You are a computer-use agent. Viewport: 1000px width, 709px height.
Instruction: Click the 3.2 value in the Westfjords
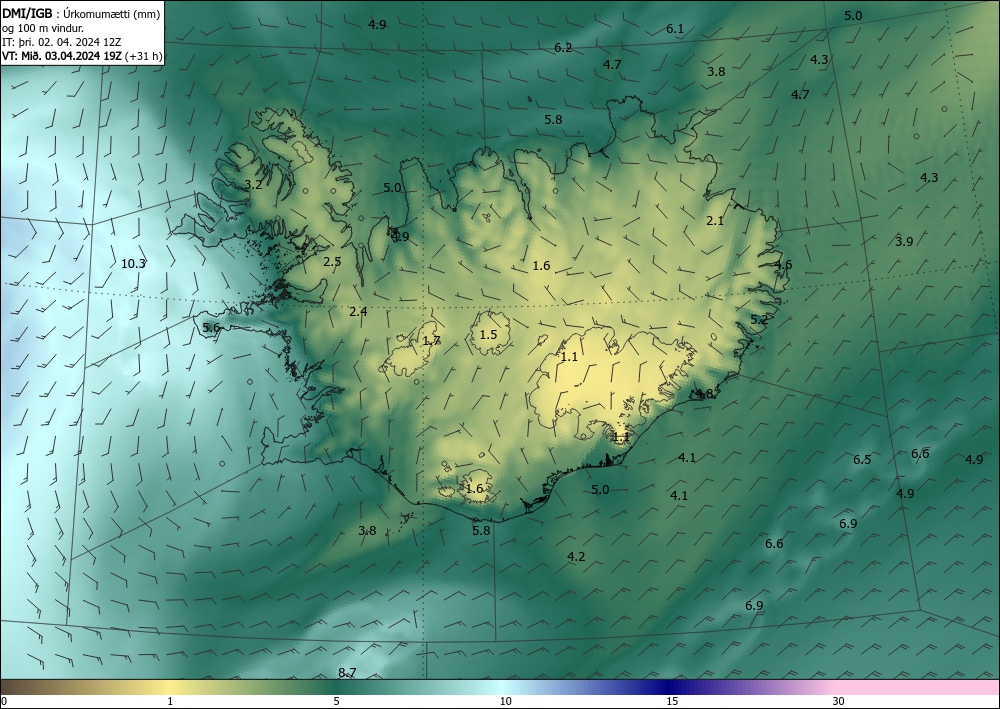[253, 185]
